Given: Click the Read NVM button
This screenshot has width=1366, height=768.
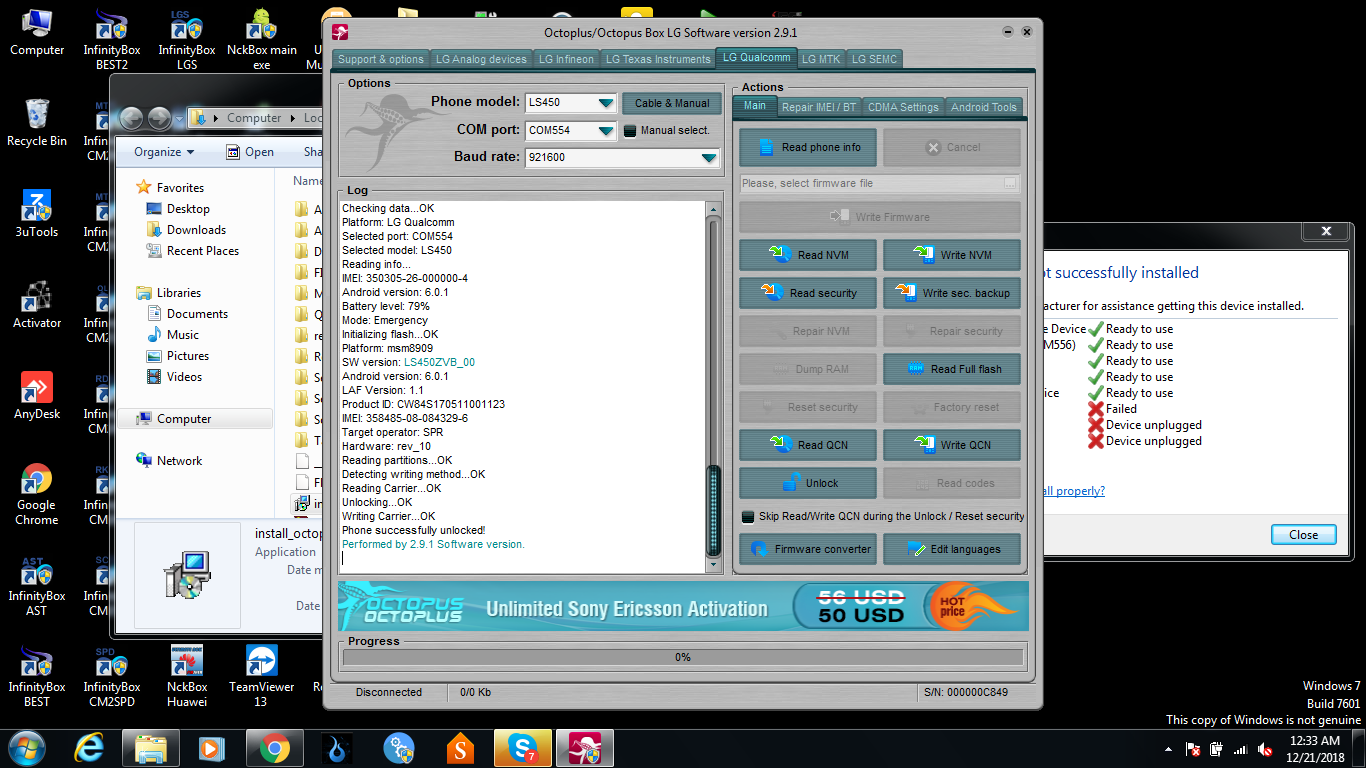Looking at the screenshot, I should click(809, 255).
